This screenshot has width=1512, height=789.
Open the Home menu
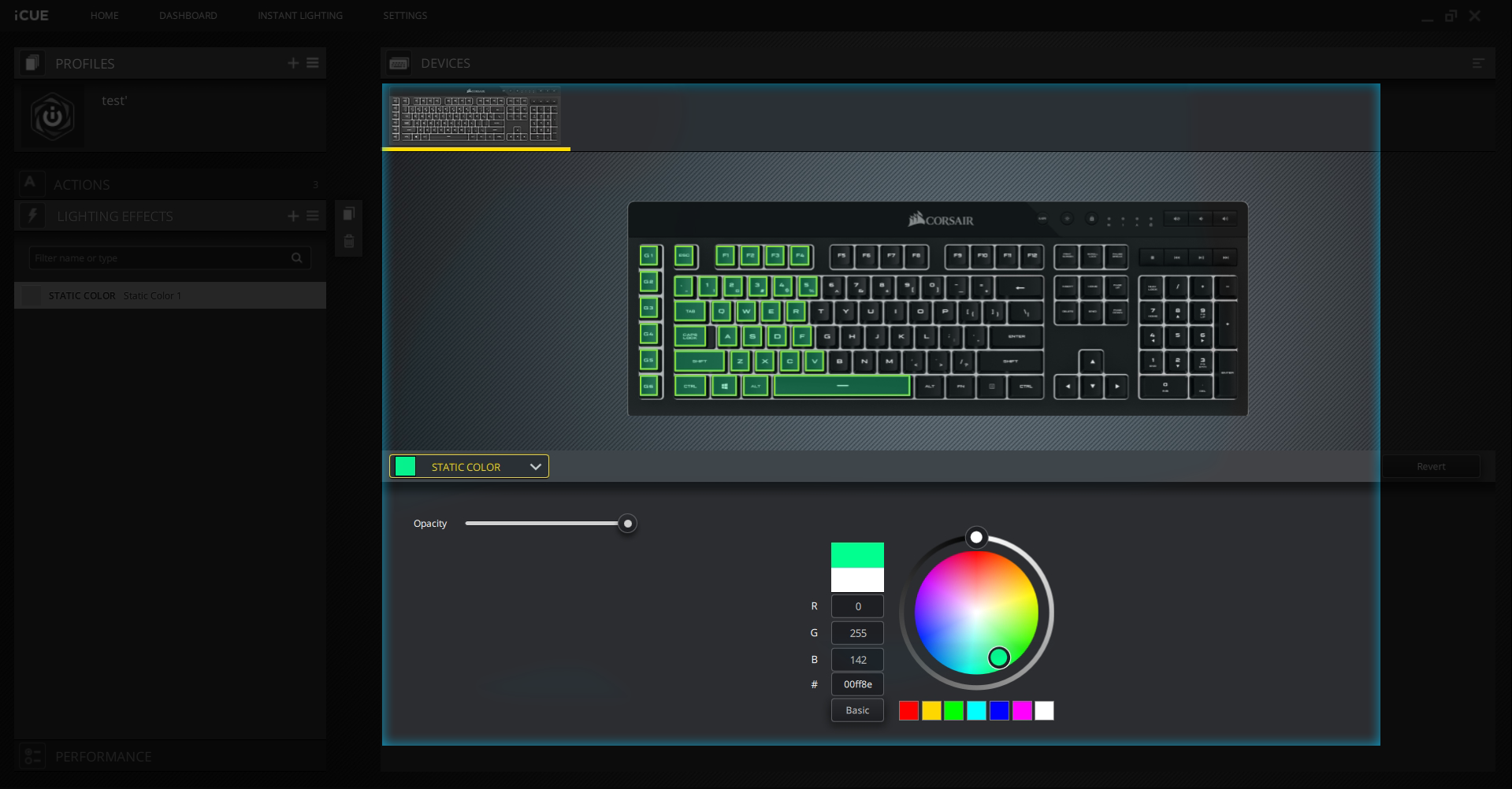pyautogui.click(x=104, y=15)
